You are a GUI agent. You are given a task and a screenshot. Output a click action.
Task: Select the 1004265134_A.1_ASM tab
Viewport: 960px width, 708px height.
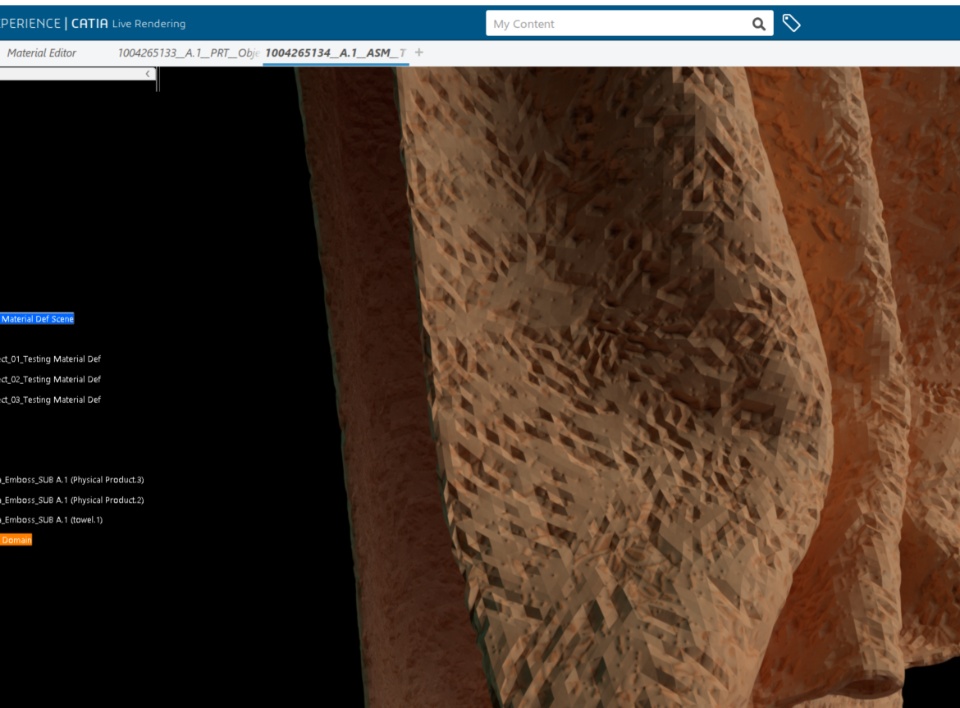coord(336,53)
